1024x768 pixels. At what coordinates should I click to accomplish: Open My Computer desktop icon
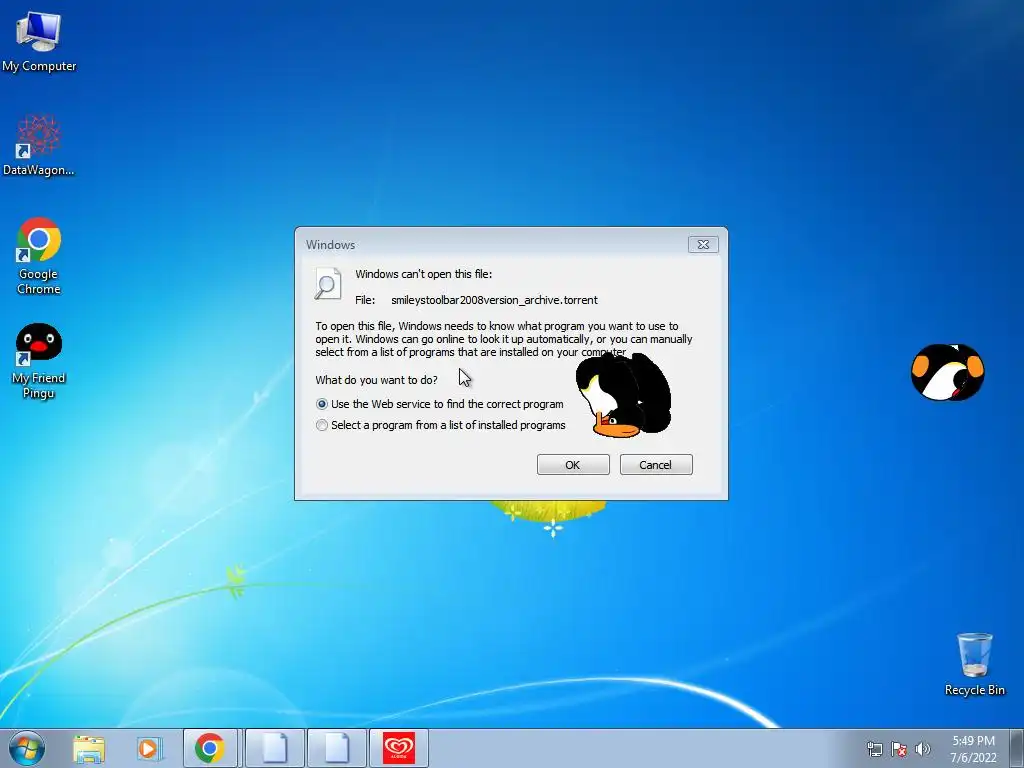[39, 40]
